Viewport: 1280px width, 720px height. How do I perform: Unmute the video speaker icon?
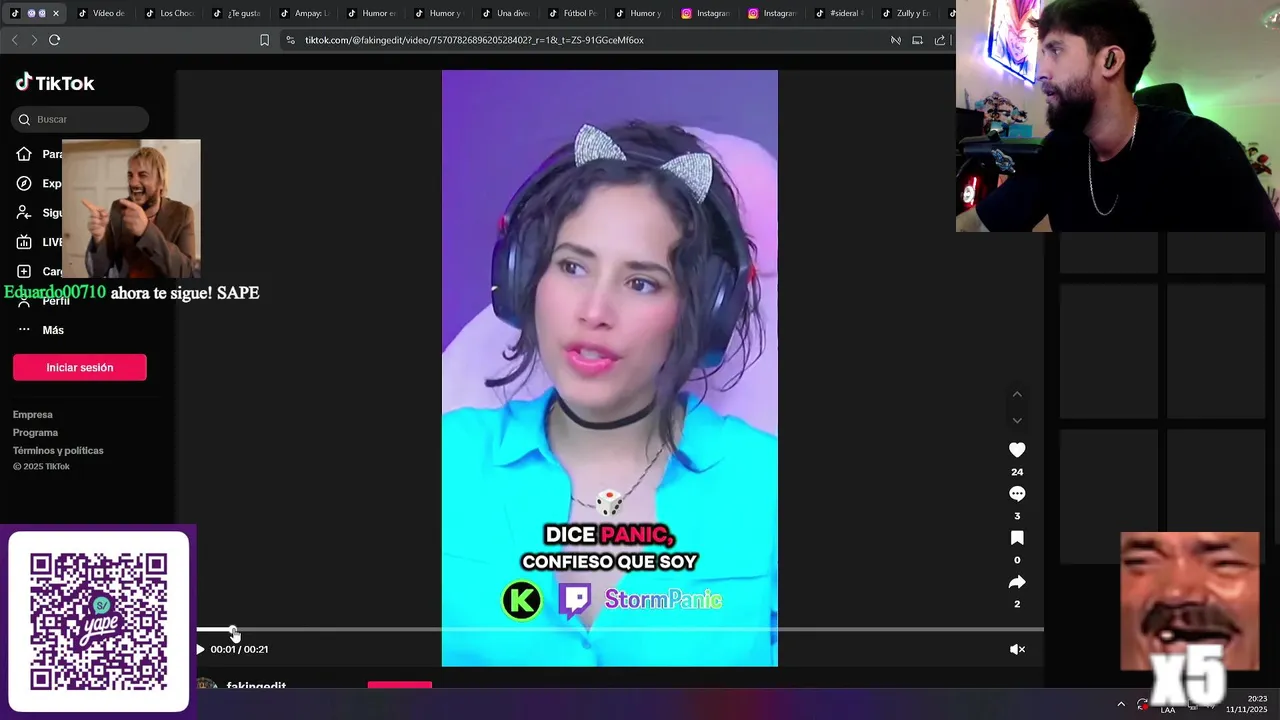click(x=1017, y=649)
